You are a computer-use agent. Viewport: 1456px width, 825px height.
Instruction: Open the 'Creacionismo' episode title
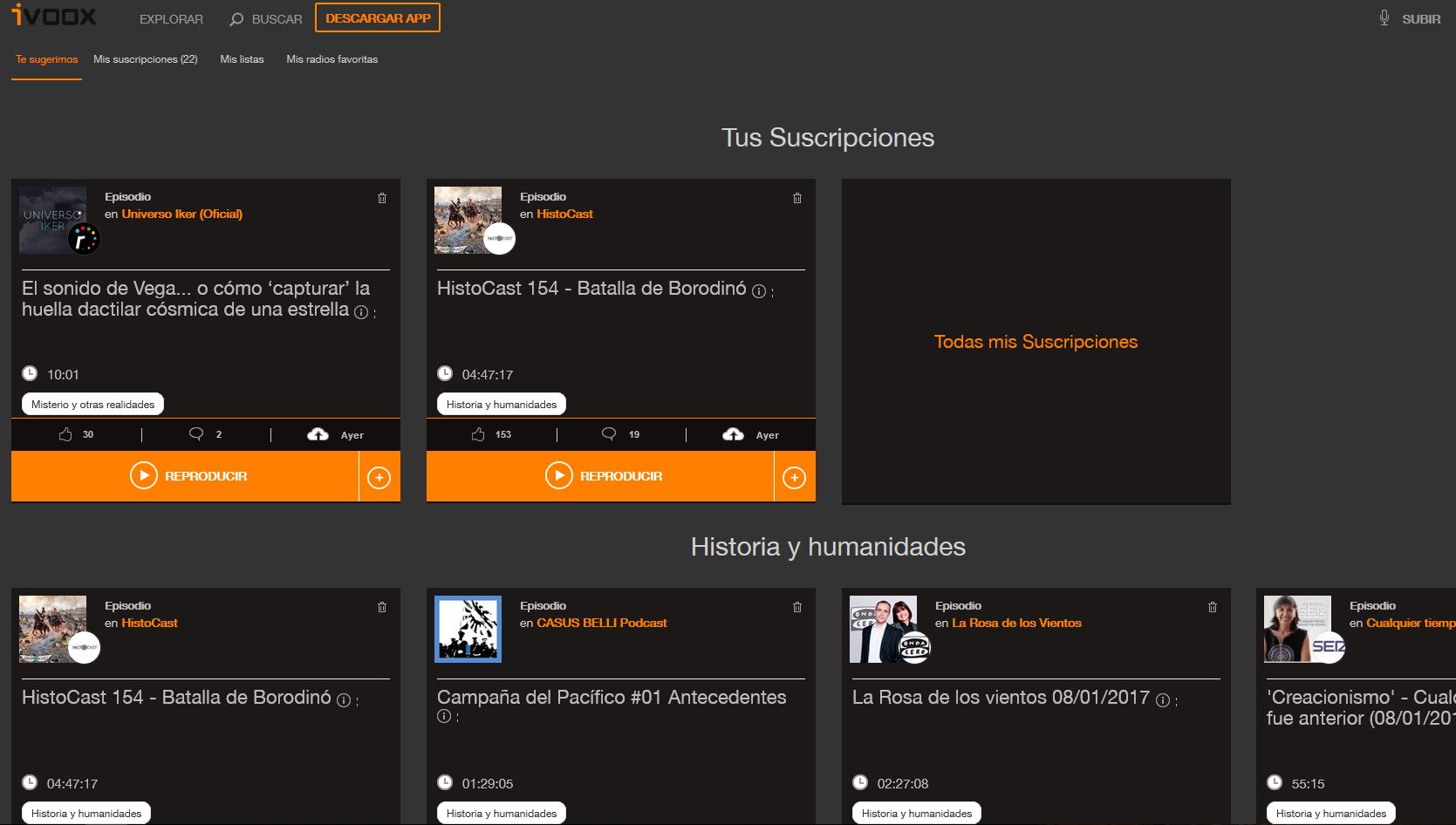point(1361,707)
